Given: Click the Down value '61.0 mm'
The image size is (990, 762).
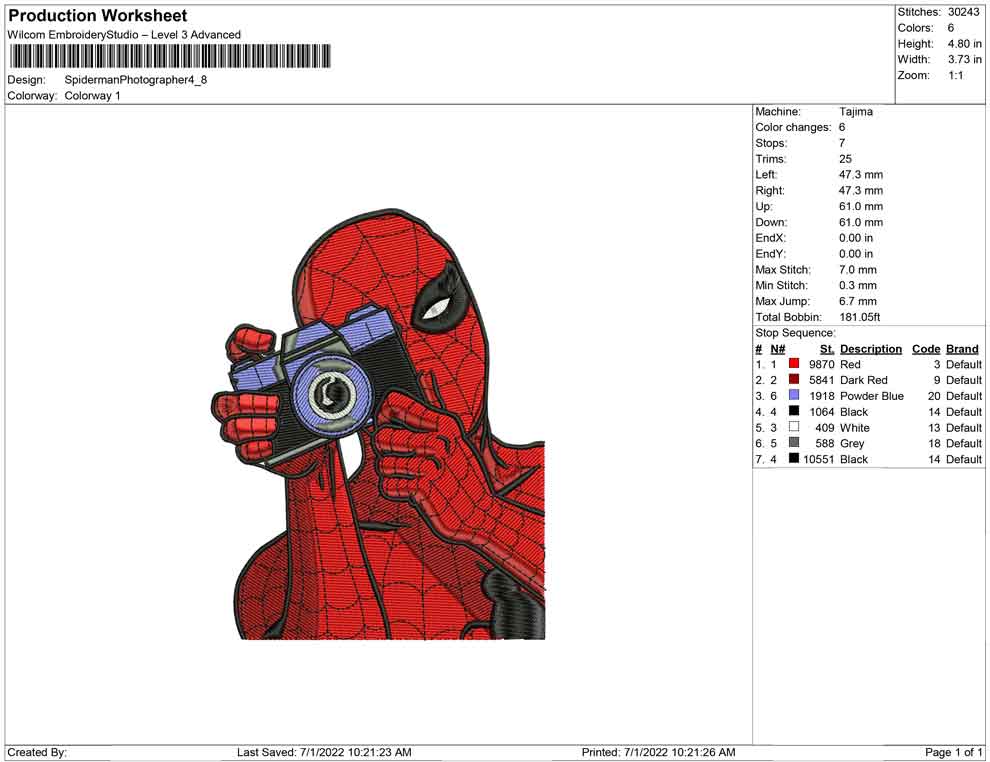Looking at the screenshot, I should (861, 222).
